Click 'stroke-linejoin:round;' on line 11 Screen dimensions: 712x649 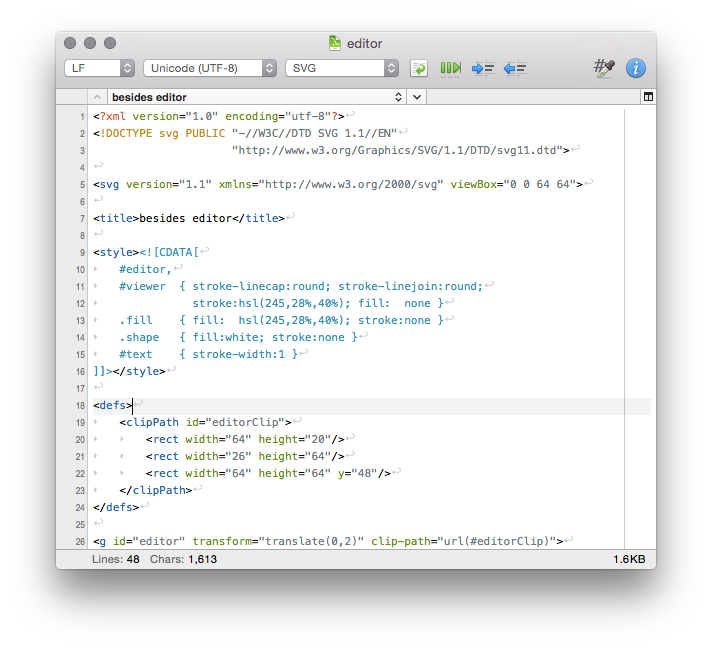coord(410,287)
